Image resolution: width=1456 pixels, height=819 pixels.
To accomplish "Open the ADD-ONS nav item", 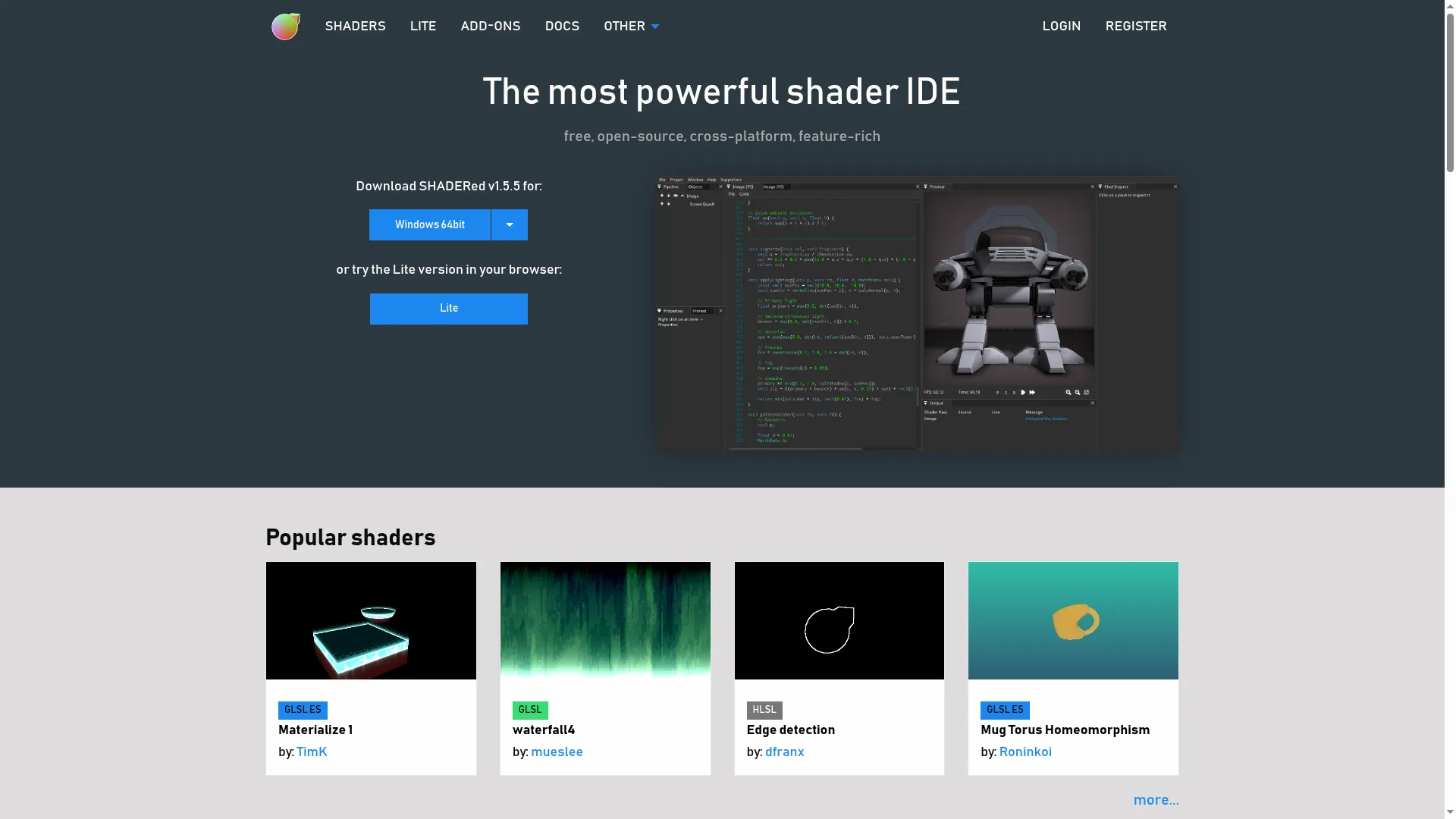I will [x=491, y=27].
